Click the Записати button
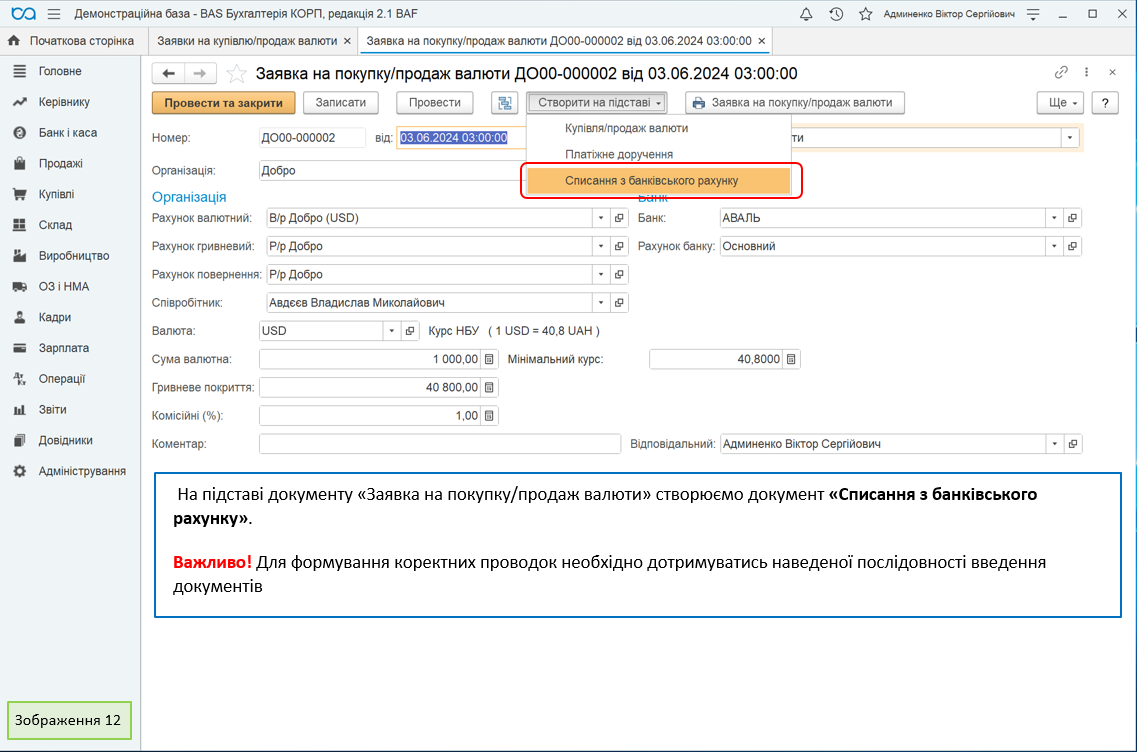Image resolution: width=1137 pixels, height=752 pixels. 341,103
